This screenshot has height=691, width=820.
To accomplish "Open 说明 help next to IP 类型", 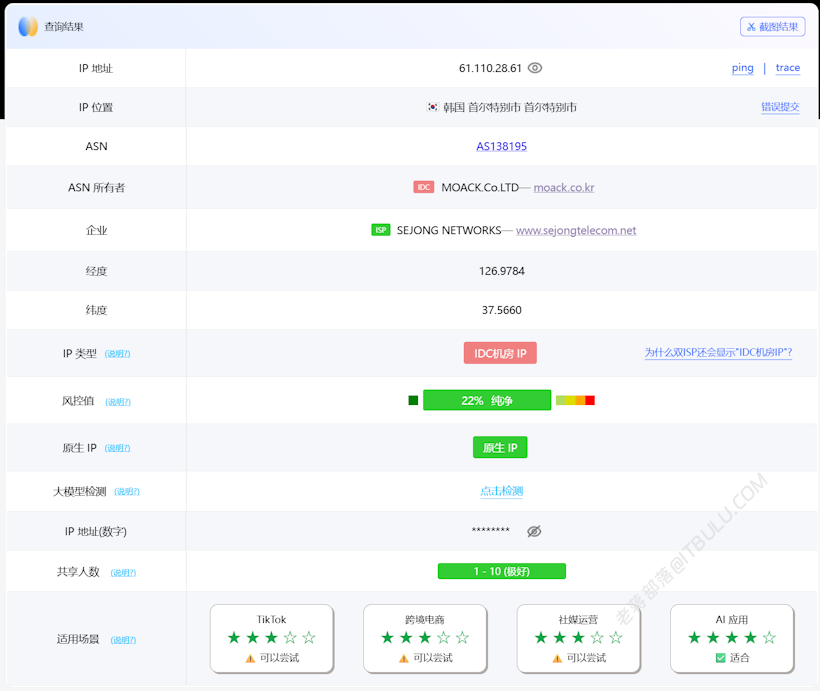I will [117, 354].
